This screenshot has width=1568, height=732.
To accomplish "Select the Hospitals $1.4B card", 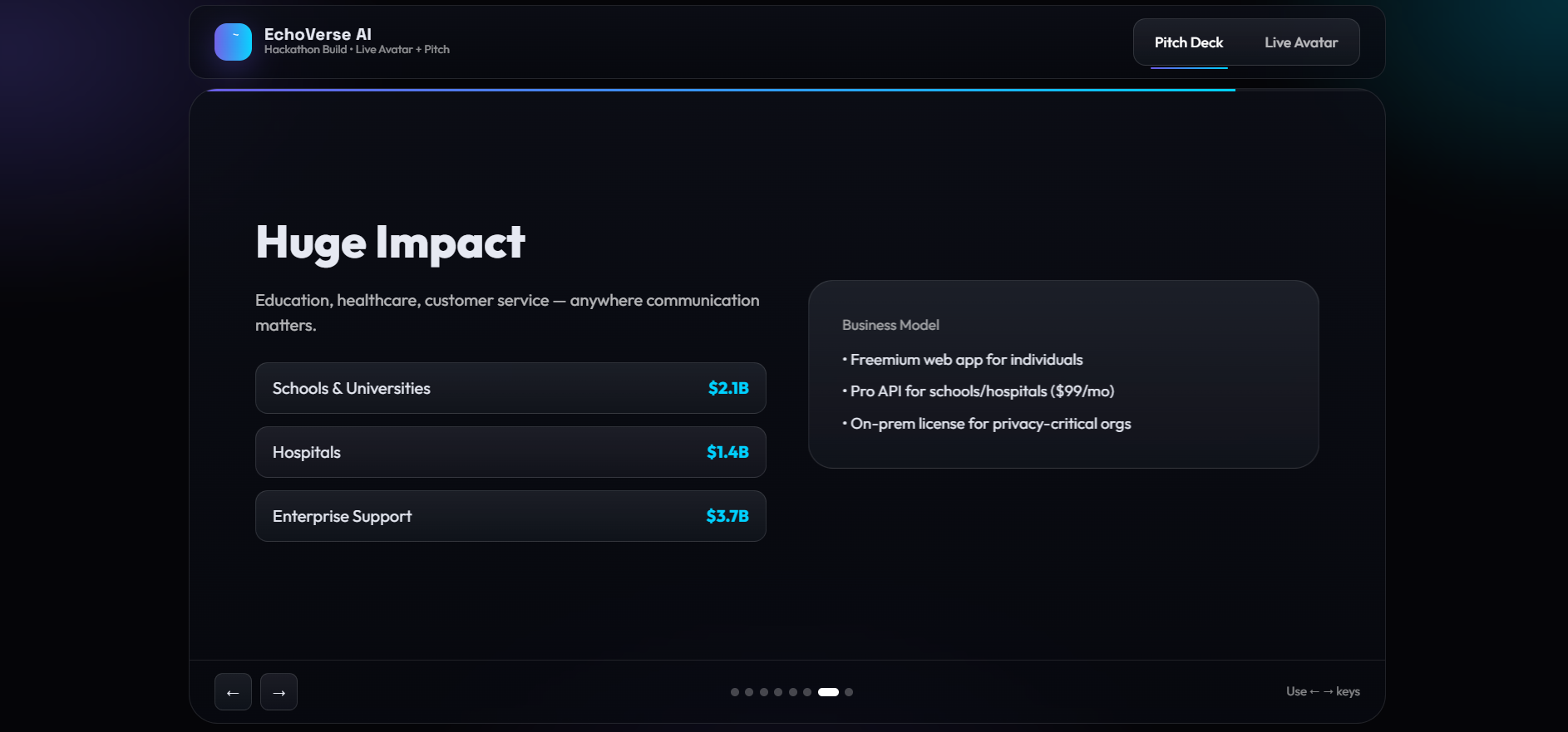I will tap(510, 452).
